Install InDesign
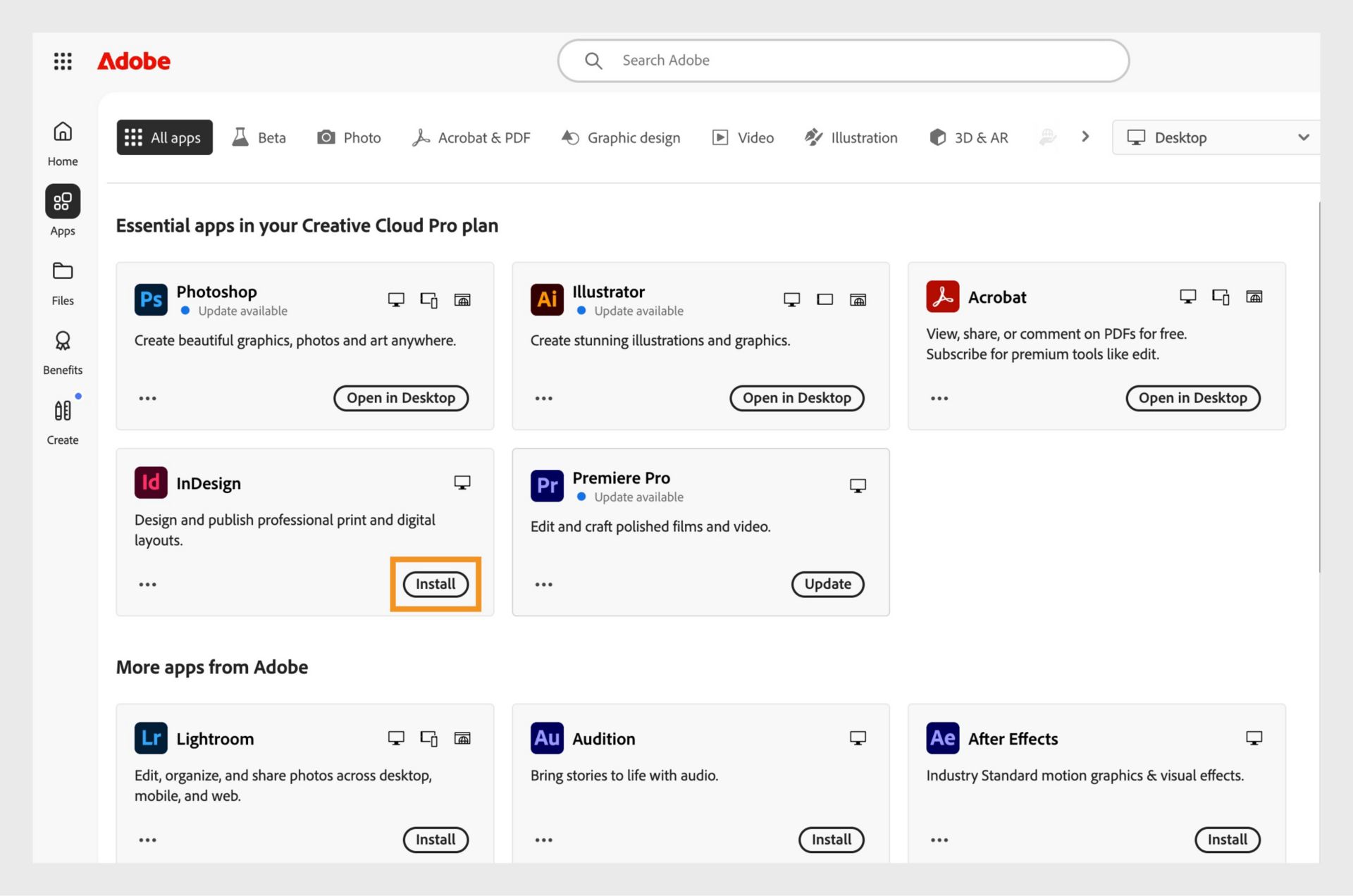 pos(435,584)
